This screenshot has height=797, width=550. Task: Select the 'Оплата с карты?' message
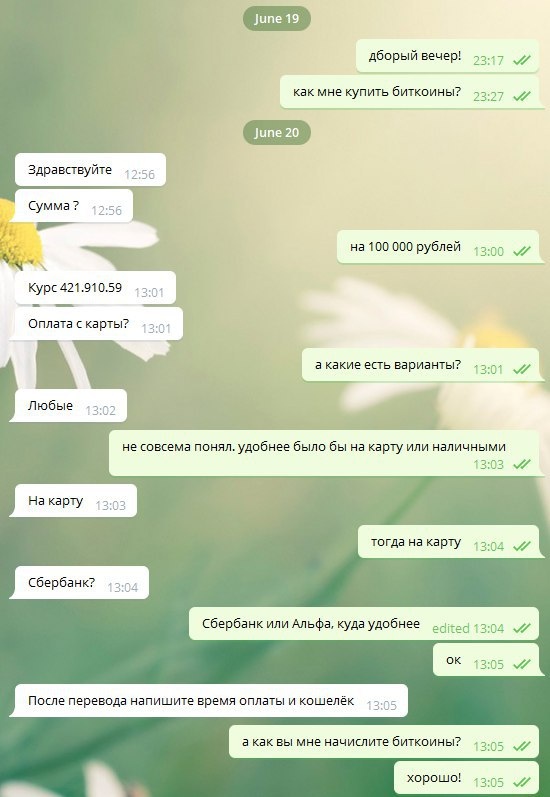coord(97,324)
